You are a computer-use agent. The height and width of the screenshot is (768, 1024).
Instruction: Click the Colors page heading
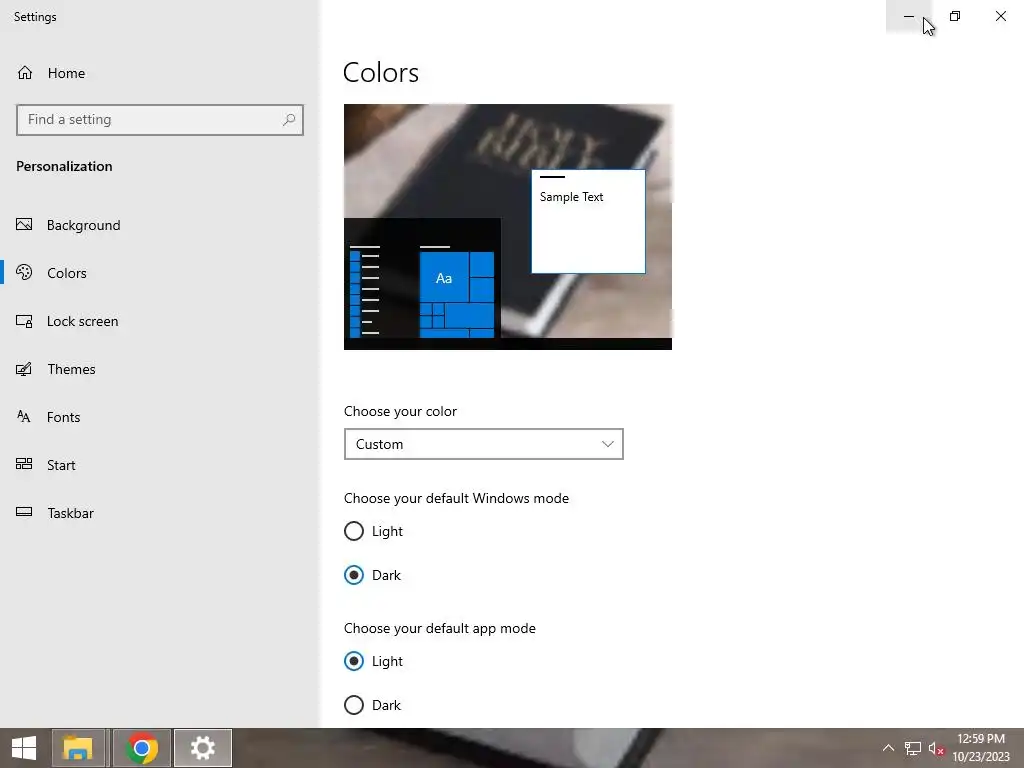[x=381, y=72]
